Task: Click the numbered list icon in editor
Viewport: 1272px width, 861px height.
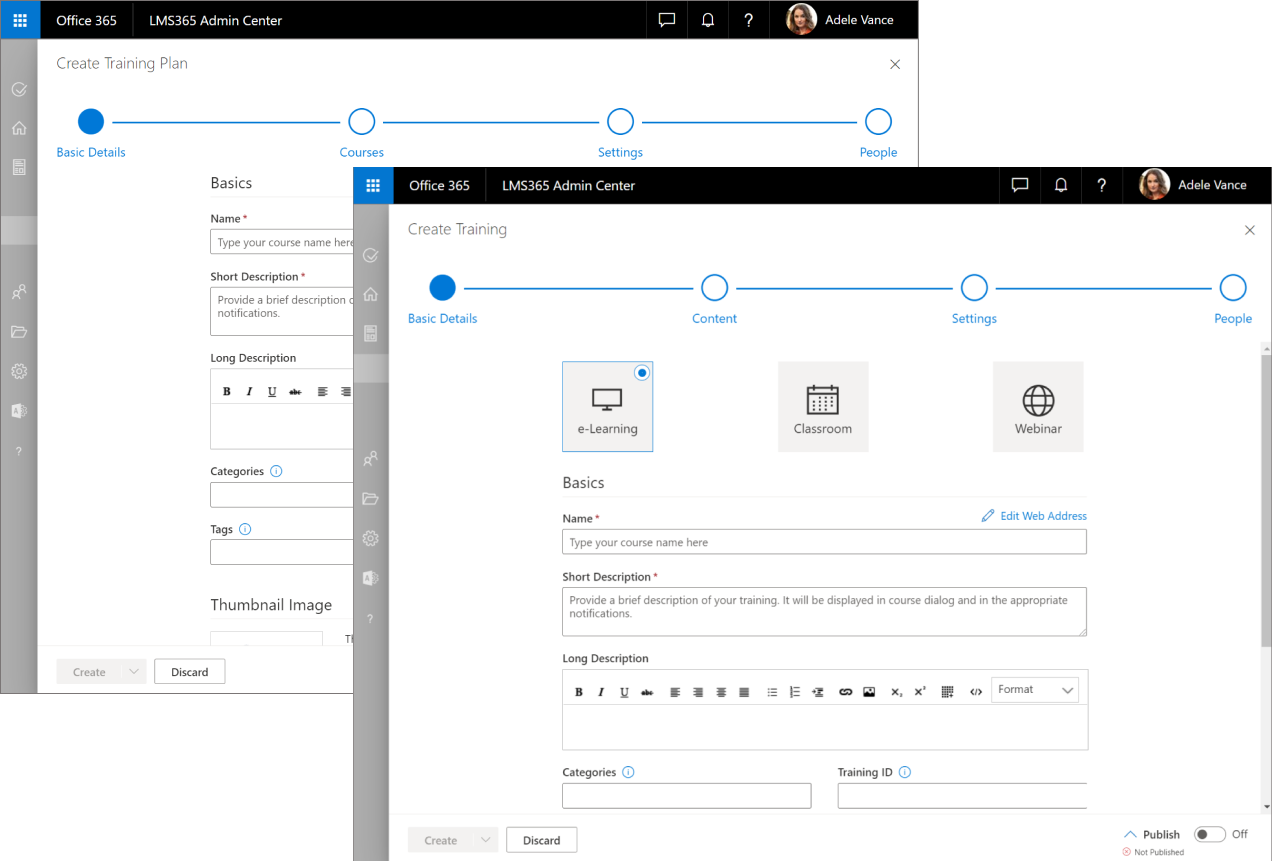Action: (795, 692)
